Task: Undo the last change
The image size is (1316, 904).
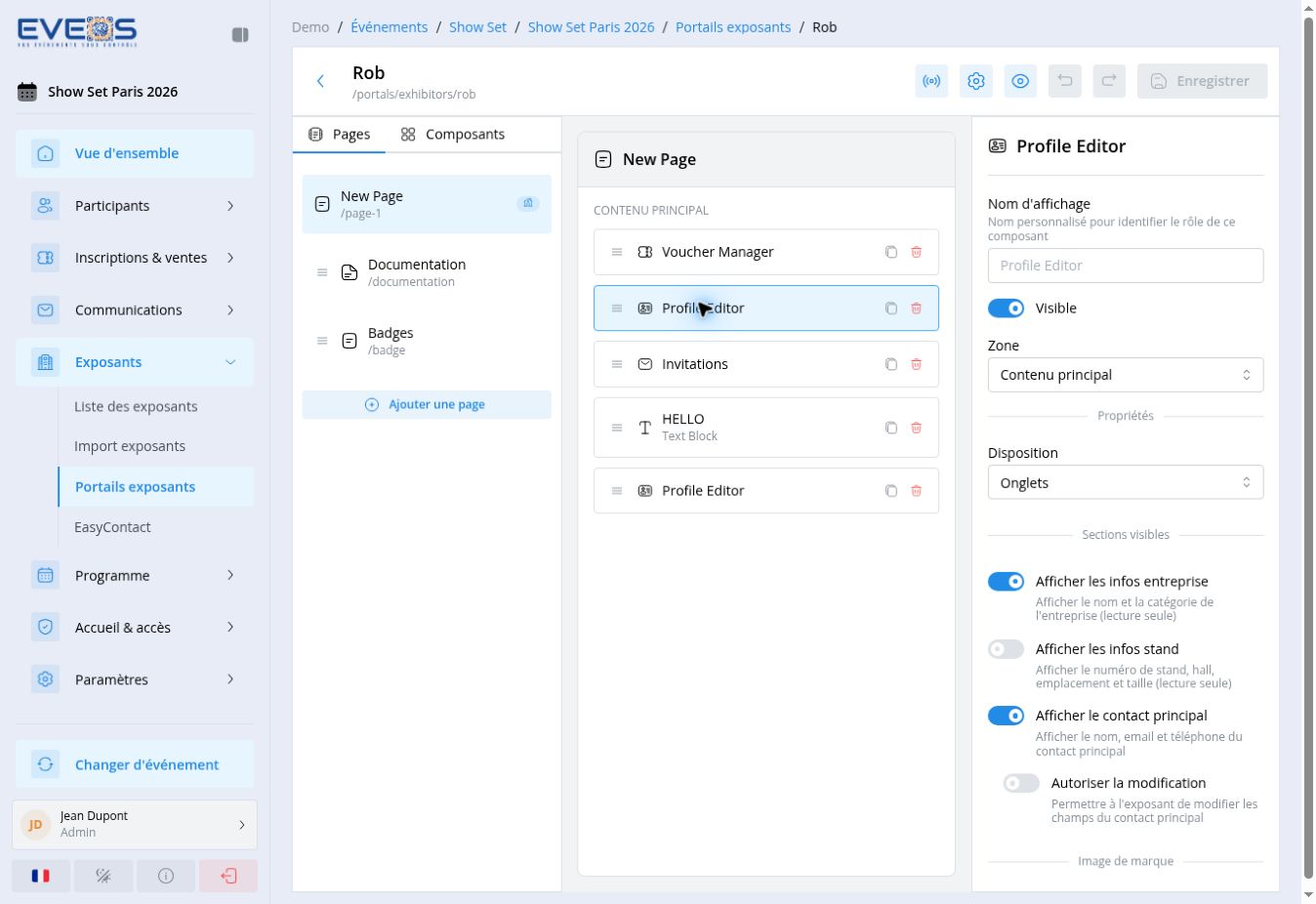Action: (x=1065, y=81)
